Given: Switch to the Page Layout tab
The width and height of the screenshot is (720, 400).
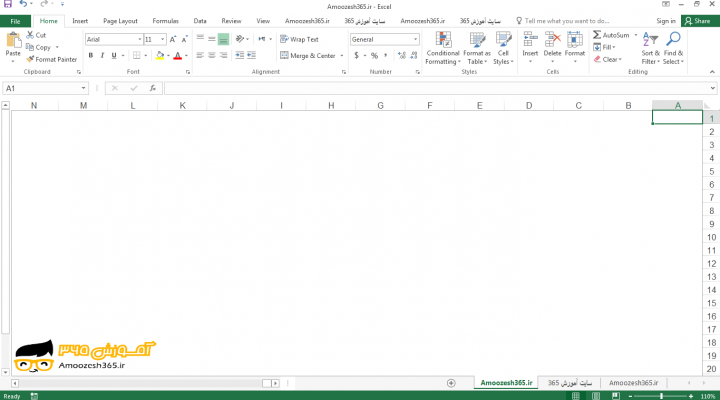Looking at the screenshot, I should [120, 21].
